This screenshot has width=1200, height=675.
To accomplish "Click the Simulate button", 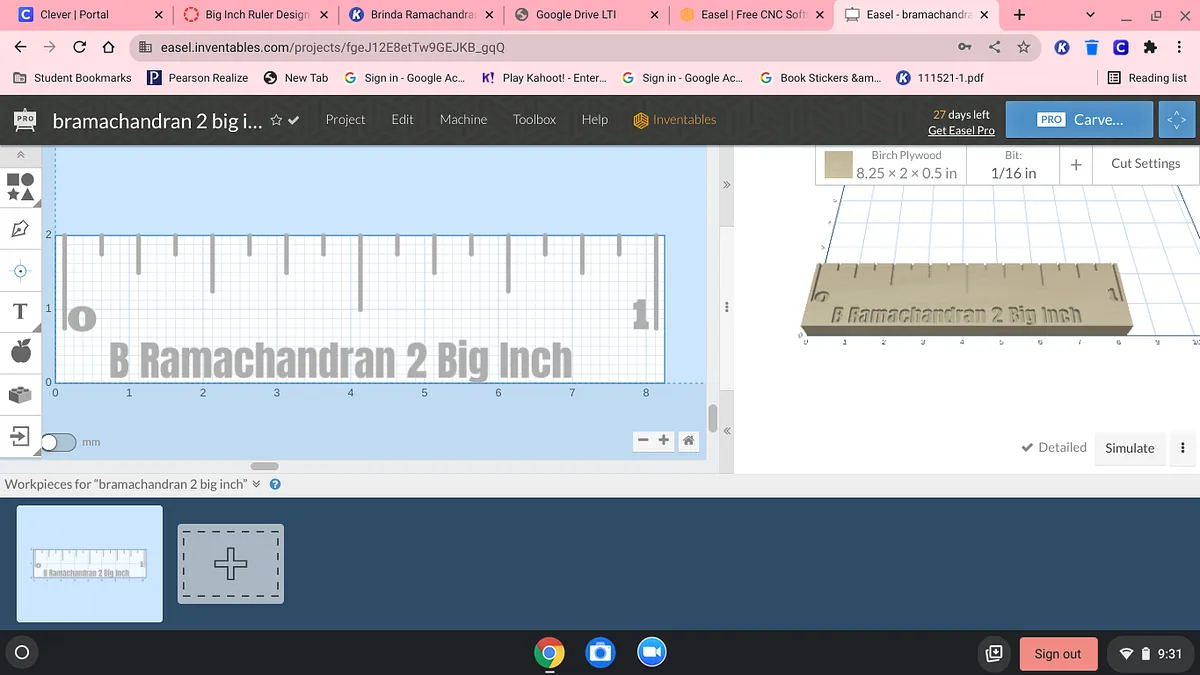I will (1129, 448).
